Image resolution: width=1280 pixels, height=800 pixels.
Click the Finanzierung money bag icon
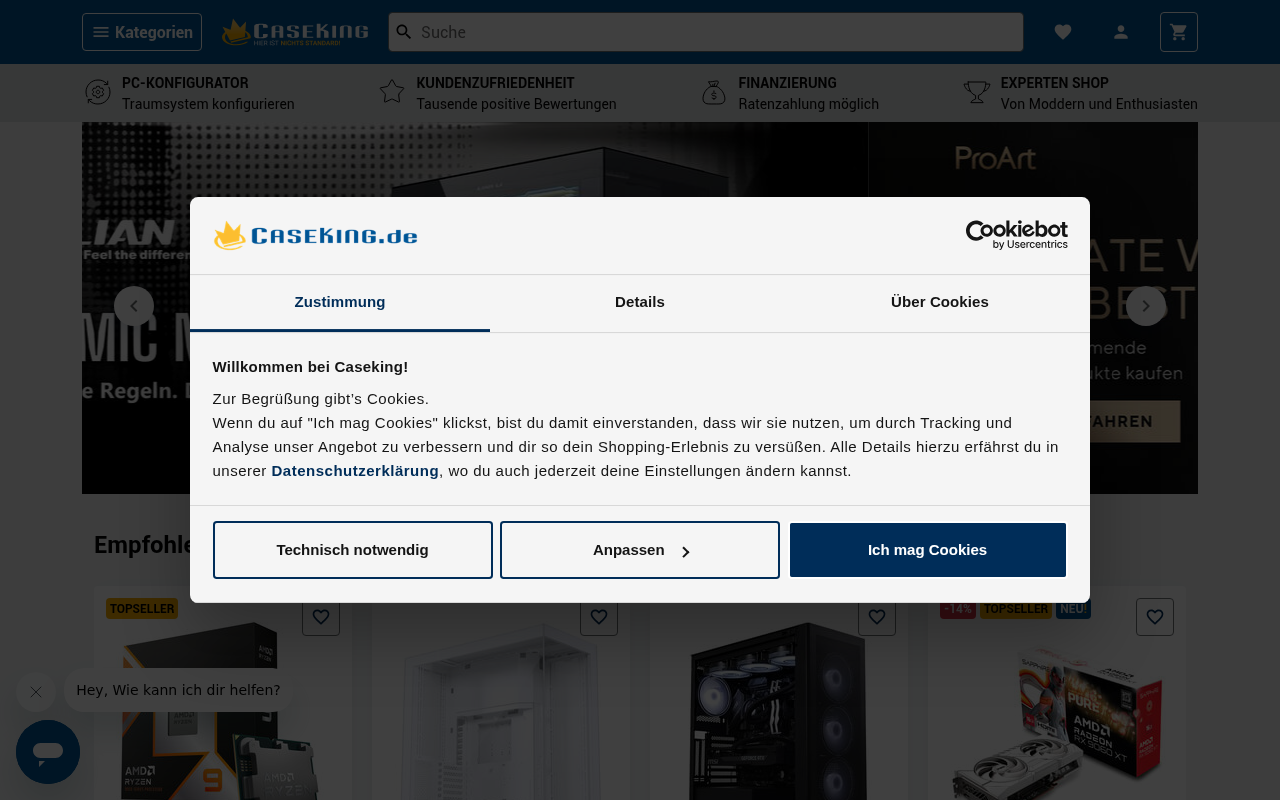tap(714, 93)
